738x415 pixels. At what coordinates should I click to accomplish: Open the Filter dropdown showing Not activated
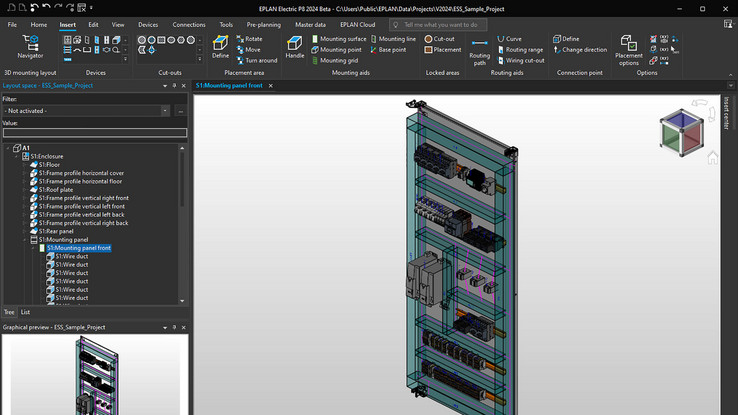[x=86, y=110]
